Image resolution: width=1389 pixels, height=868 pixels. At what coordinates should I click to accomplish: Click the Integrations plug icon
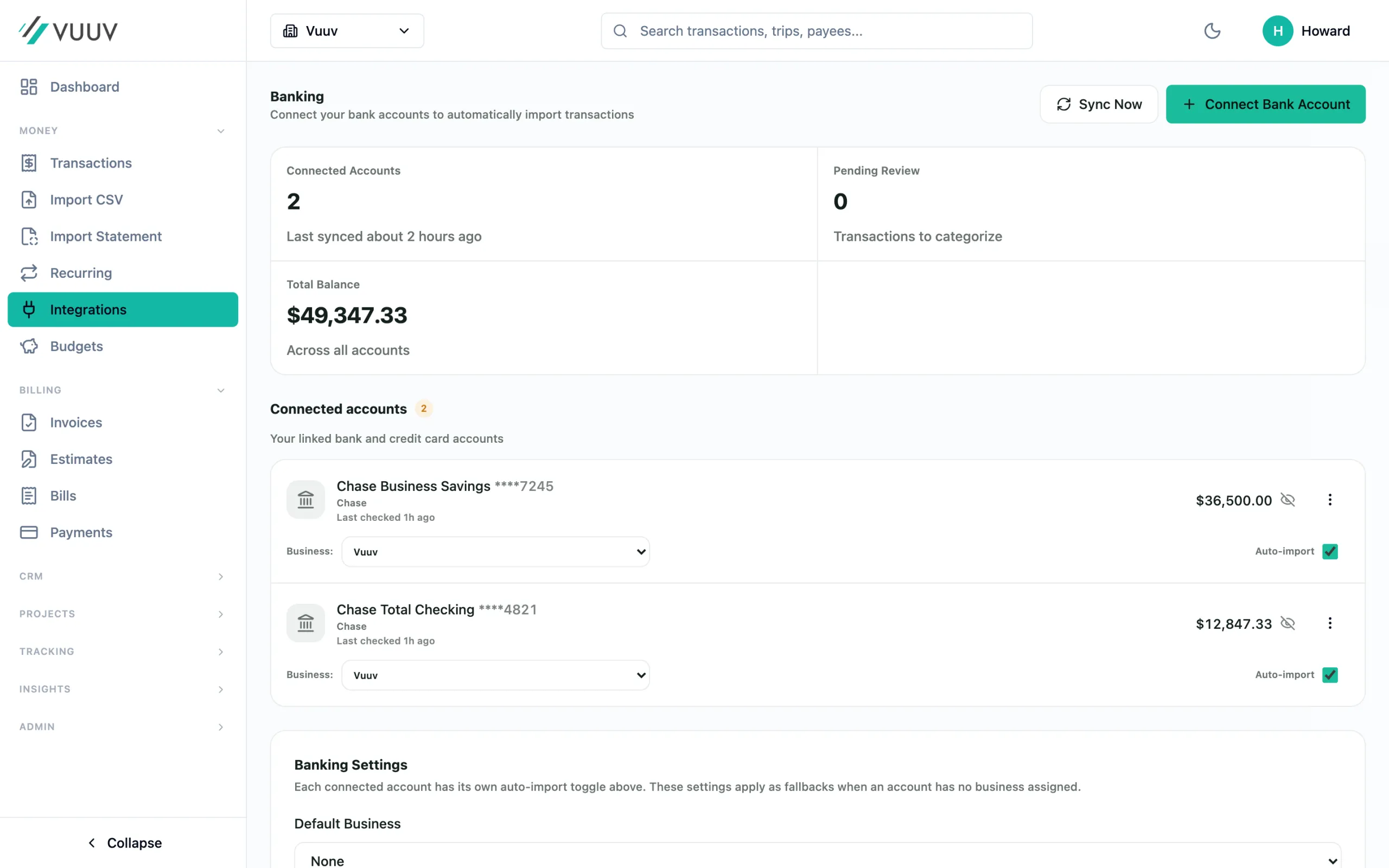click(x=29, y=309)
